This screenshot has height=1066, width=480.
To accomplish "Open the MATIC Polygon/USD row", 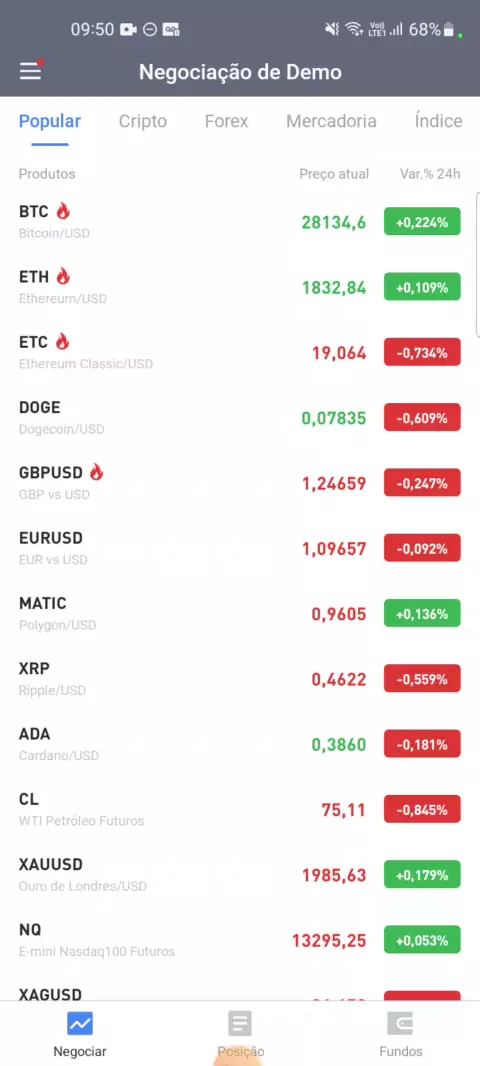I will coord(240,613).
